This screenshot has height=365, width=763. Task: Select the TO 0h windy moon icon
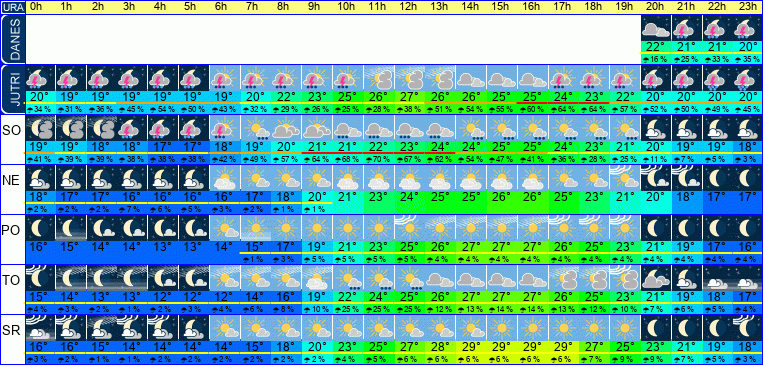click(40, 278)
